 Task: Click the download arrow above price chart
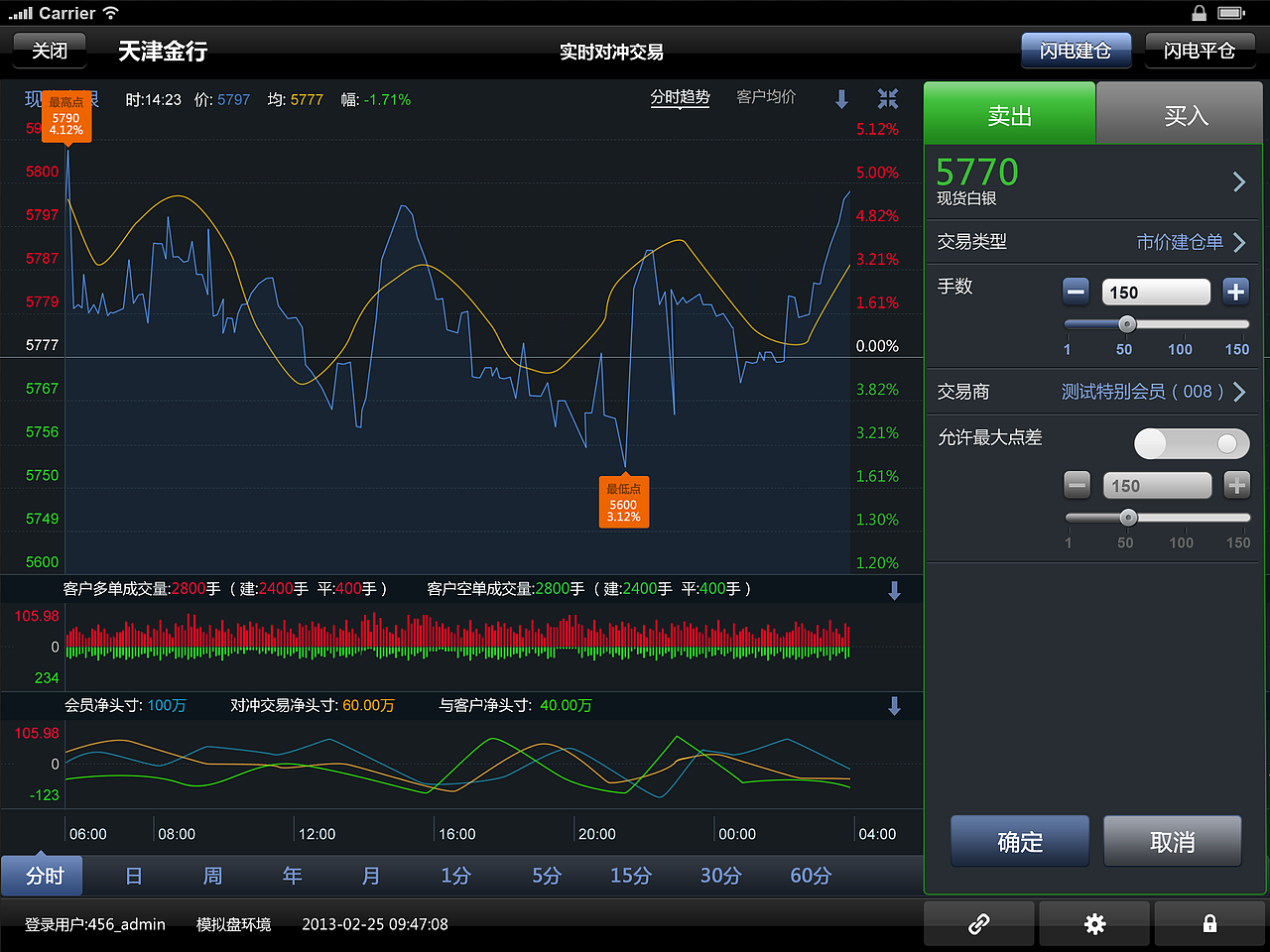(x=841, y=99)
